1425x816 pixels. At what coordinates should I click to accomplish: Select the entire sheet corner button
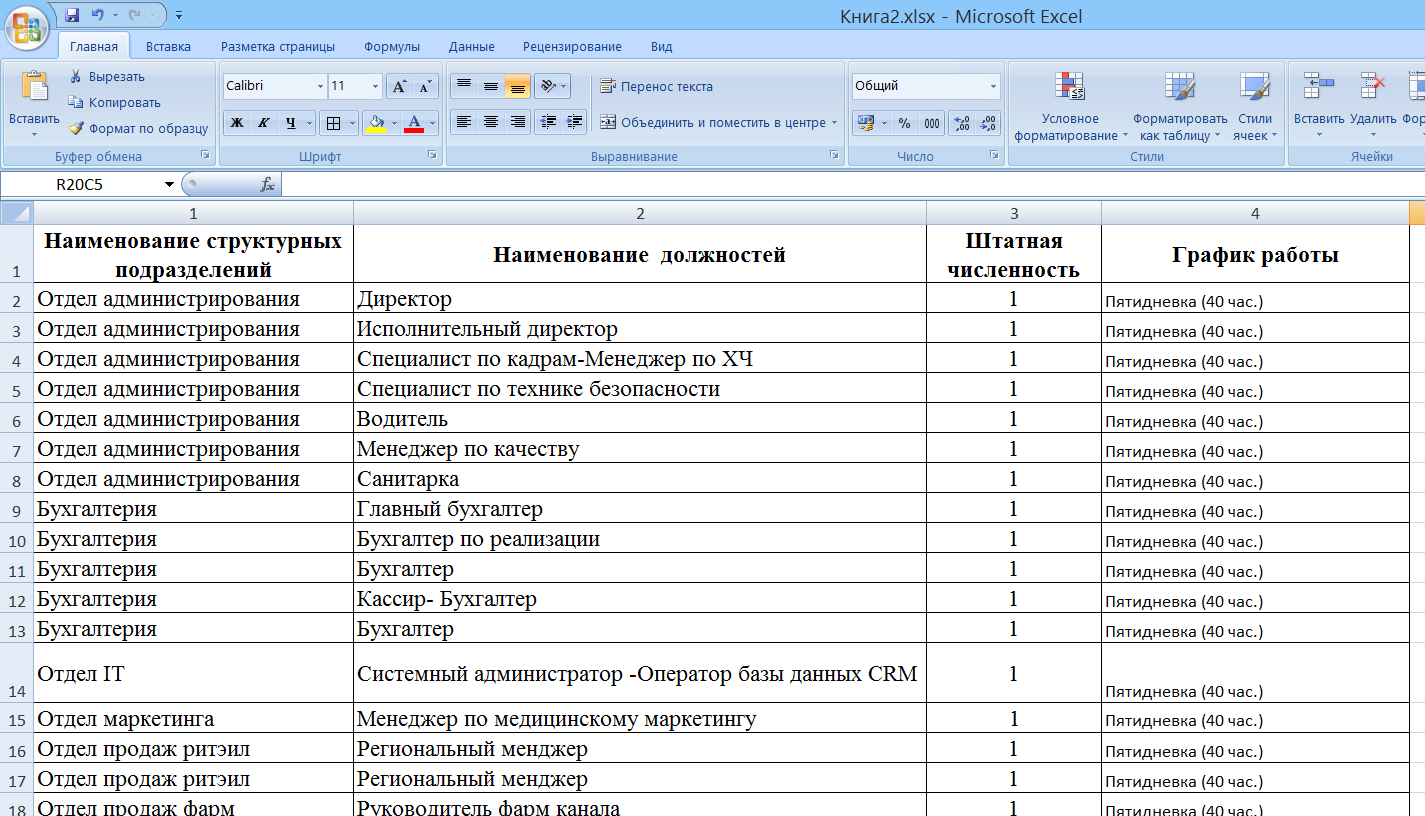pos(17,213)
